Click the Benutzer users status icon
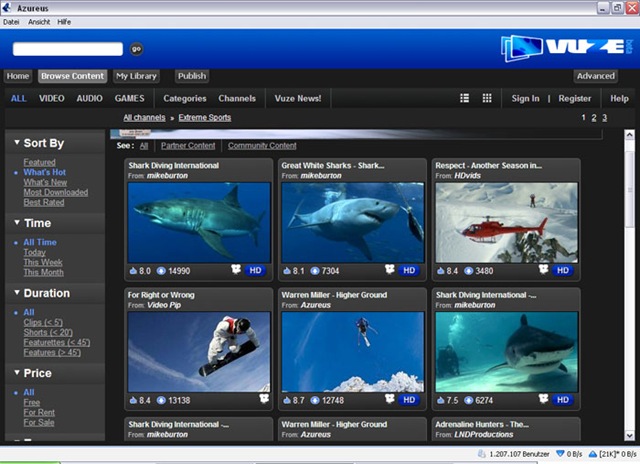This screenshot has height=464, width=640. [x=482, y=454]
